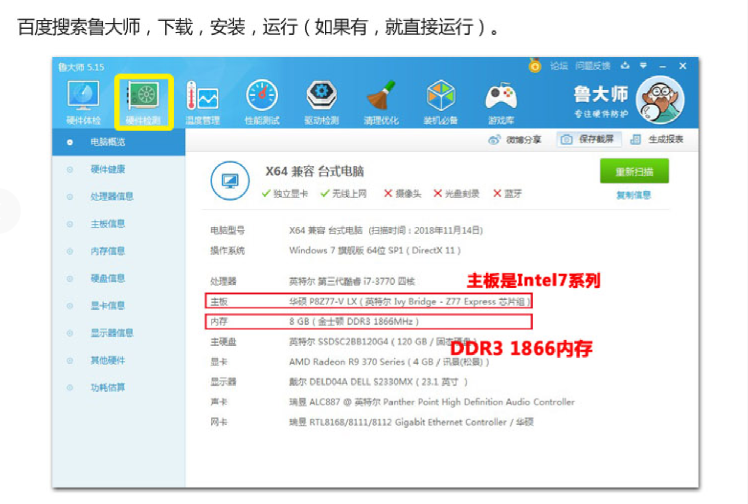
Task: Click 复制信息 copy info link
Action: [x=634, y=195]
